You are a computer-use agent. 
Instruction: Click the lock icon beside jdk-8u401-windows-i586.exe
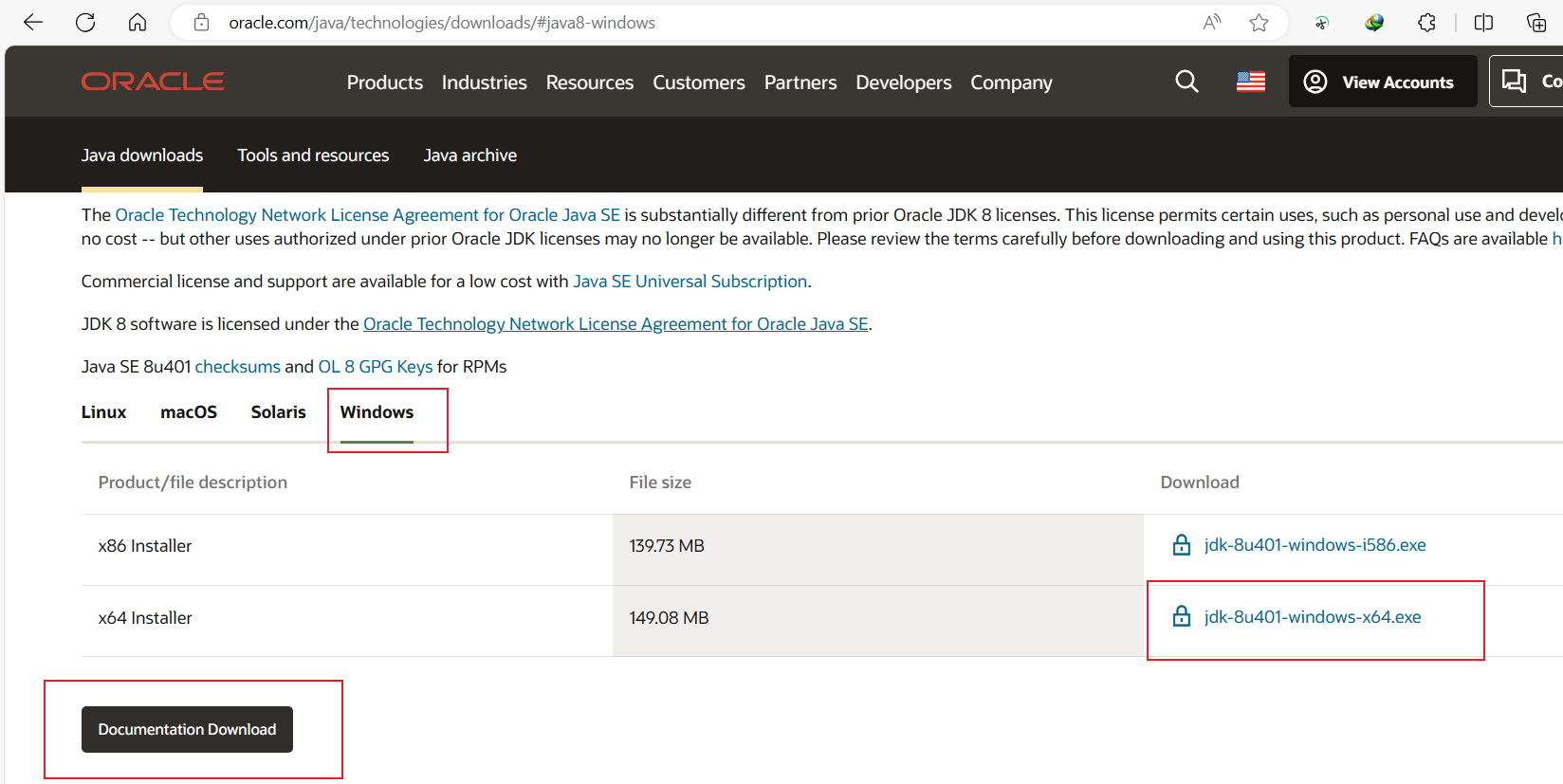[x=1182, y=545]
